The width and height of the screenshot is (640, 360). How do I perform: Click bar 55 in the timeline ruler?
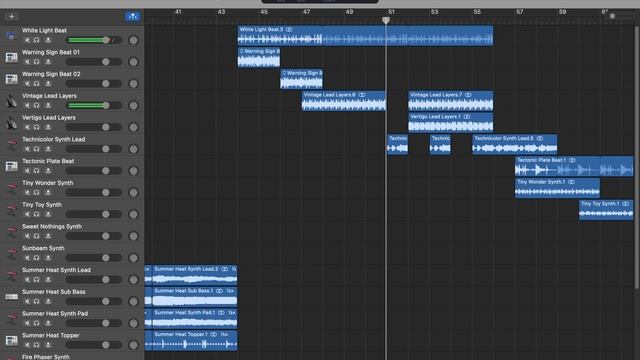point(477,12)
